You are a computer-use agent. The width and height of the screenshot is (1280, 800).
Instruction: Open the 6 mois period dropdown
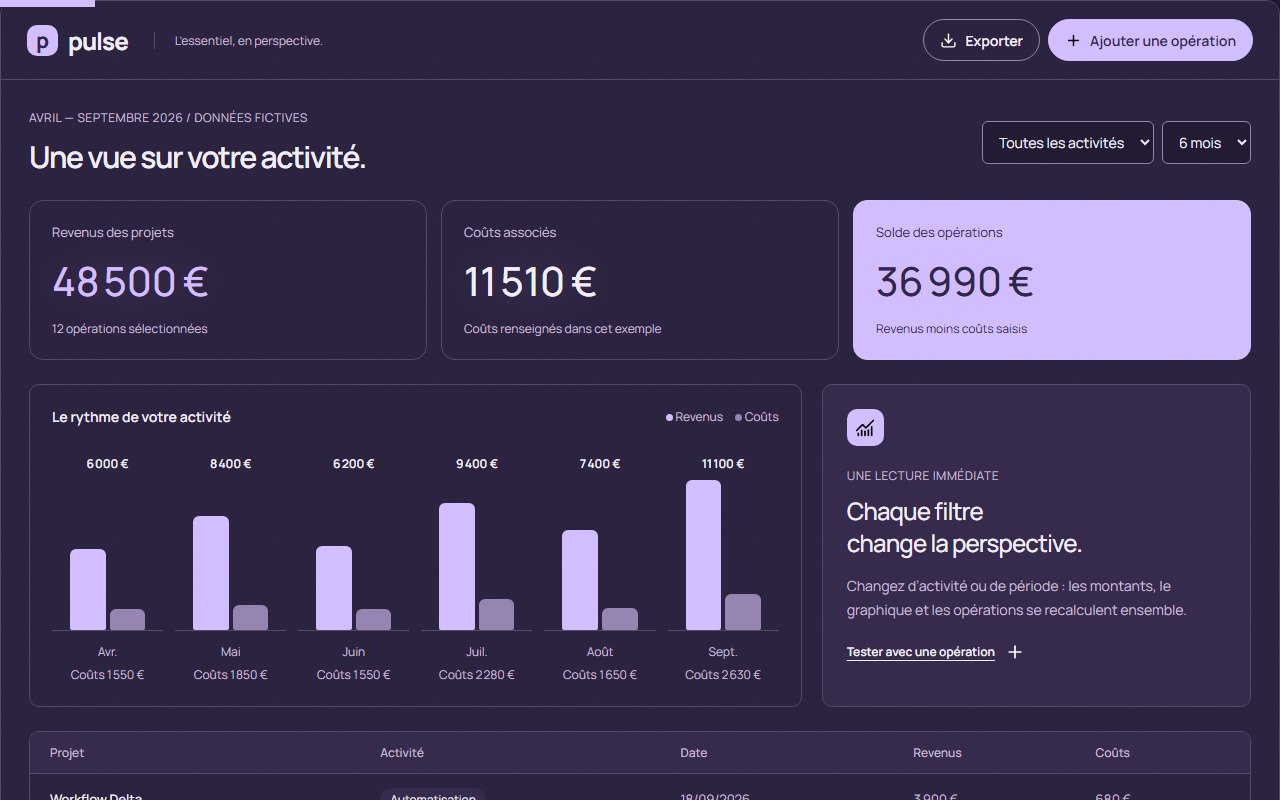click(x=1206, y=143)
